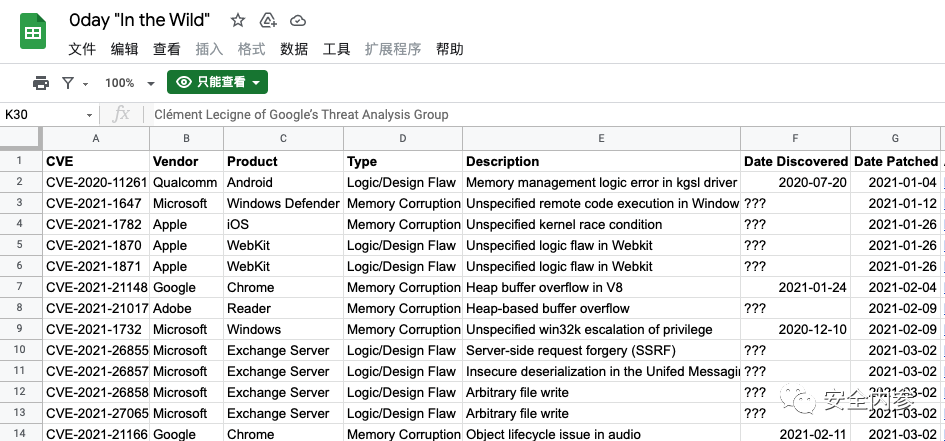The width and height of the screenshot is (945, 441).
Task: Click the formula bar content
Action: [x=301, y=114]
